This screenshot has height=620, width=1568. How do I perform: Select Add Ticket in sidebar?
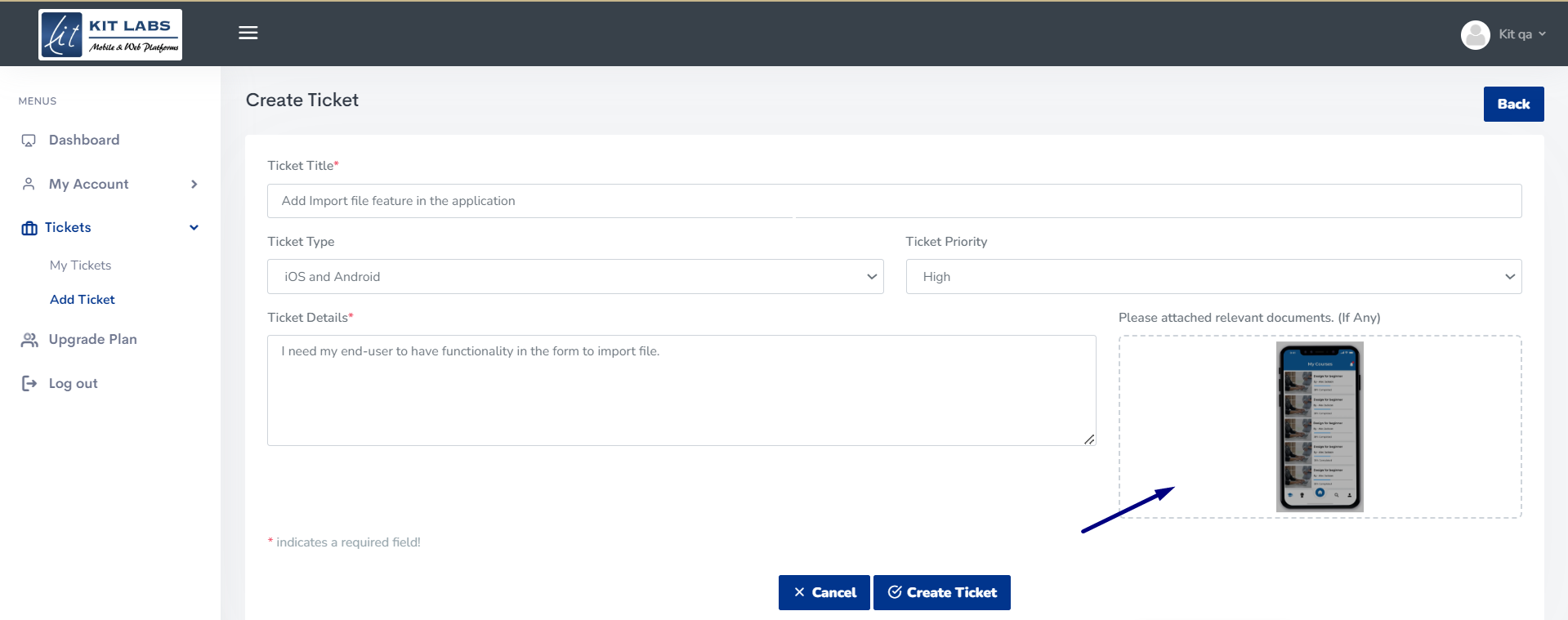click(83, 300)
